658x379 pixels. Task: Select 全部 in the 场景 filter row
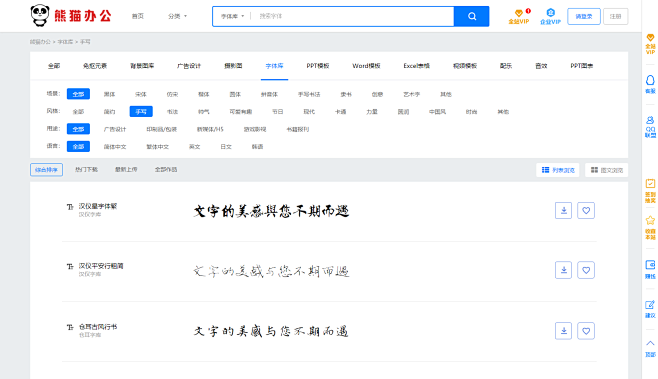tap(78, 94)
